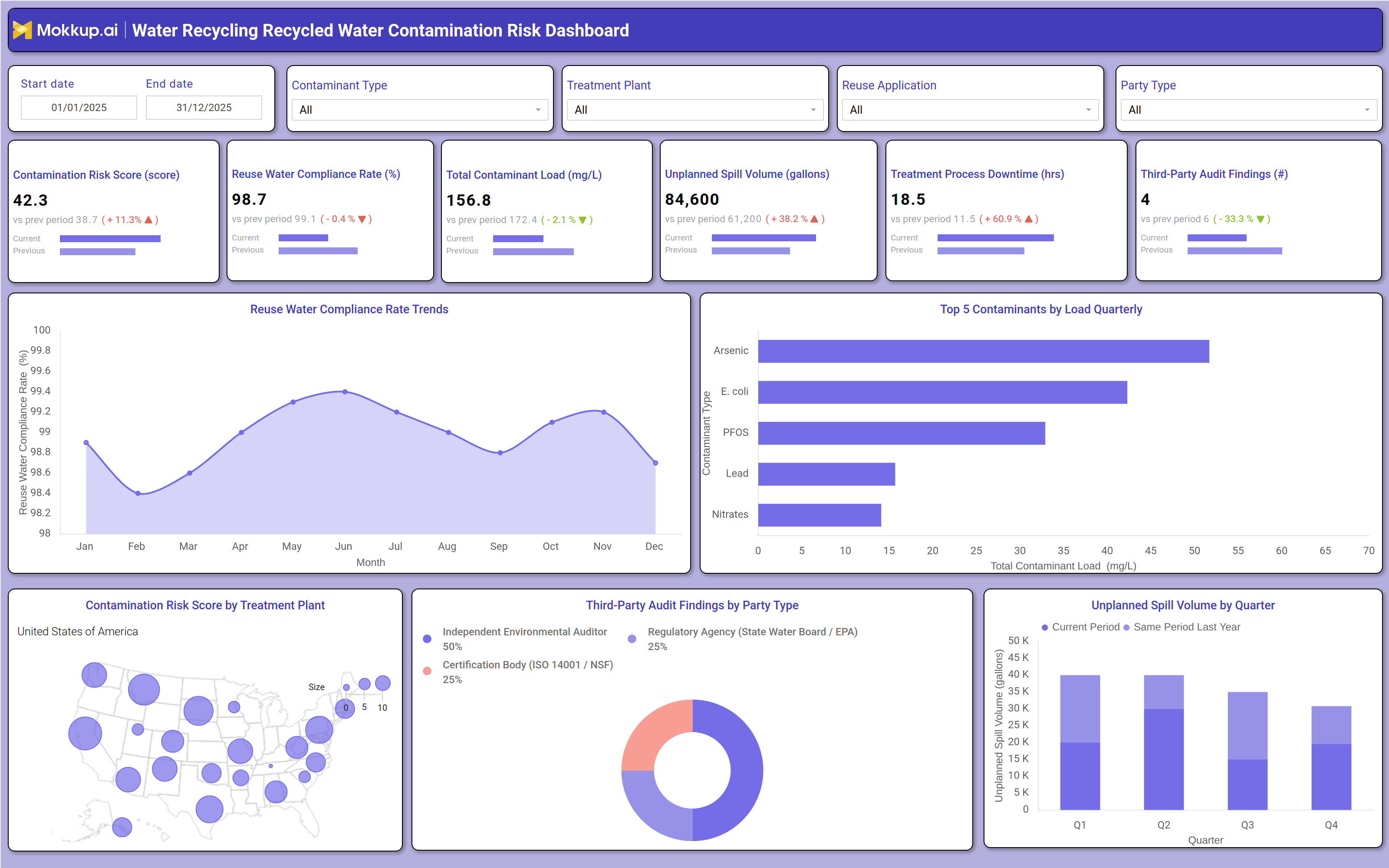
Task: Toggle Certification Body legend dot
Action: point(427,671)
